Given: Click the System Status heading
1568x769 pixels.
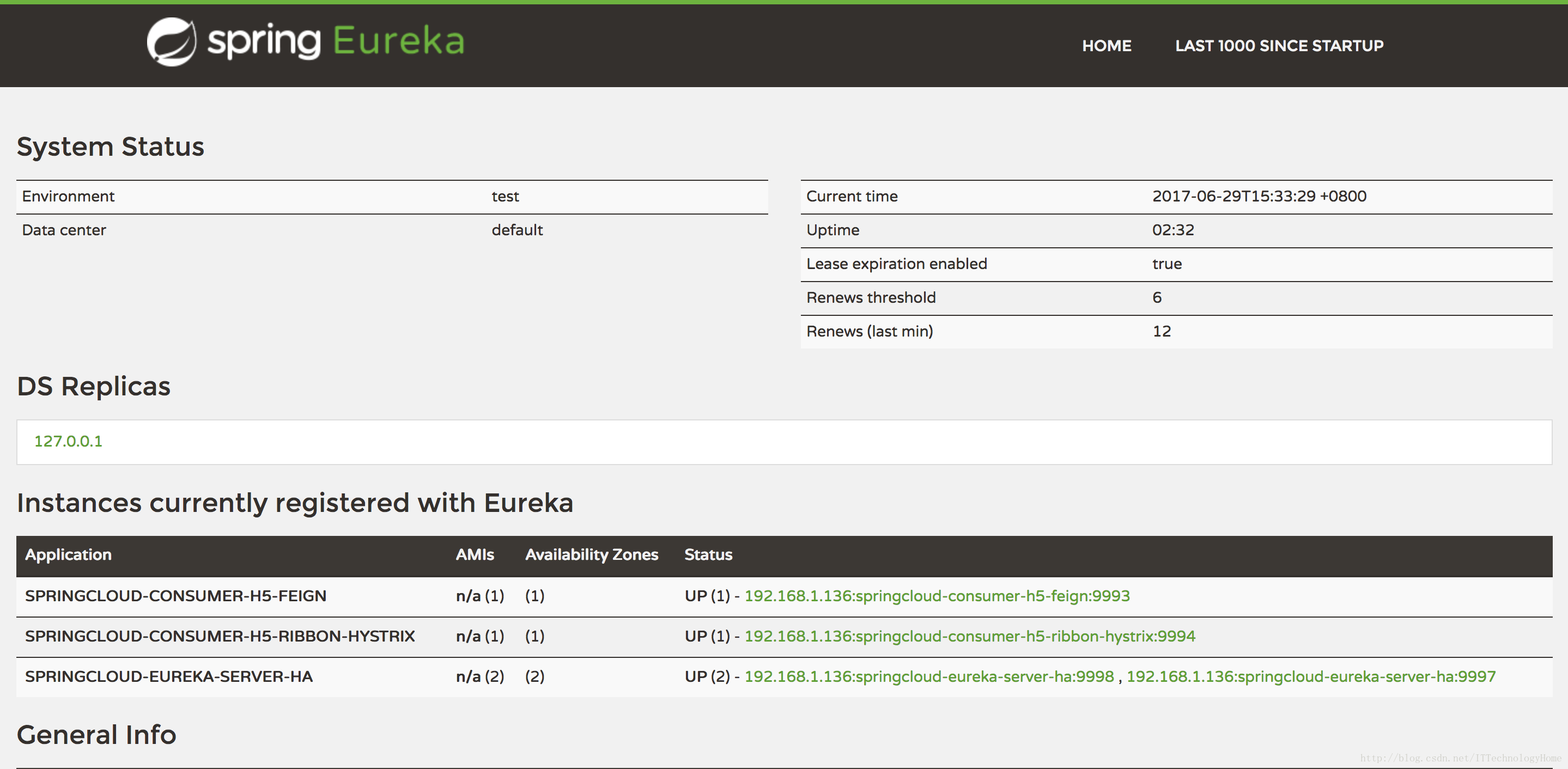Looking at the screenshot, I should coord(110,147).
